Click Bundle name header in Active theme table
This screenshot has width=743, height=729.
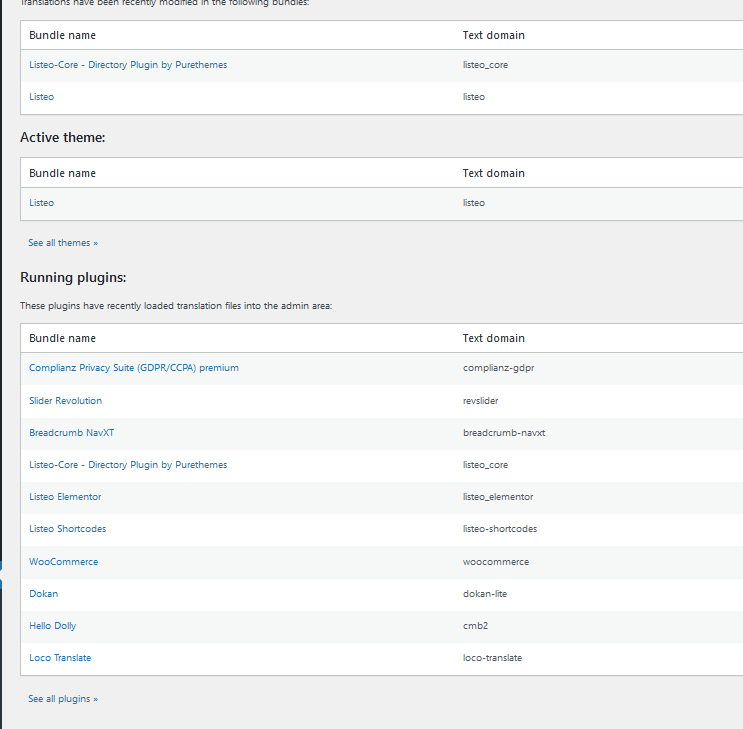coord(63,173)
